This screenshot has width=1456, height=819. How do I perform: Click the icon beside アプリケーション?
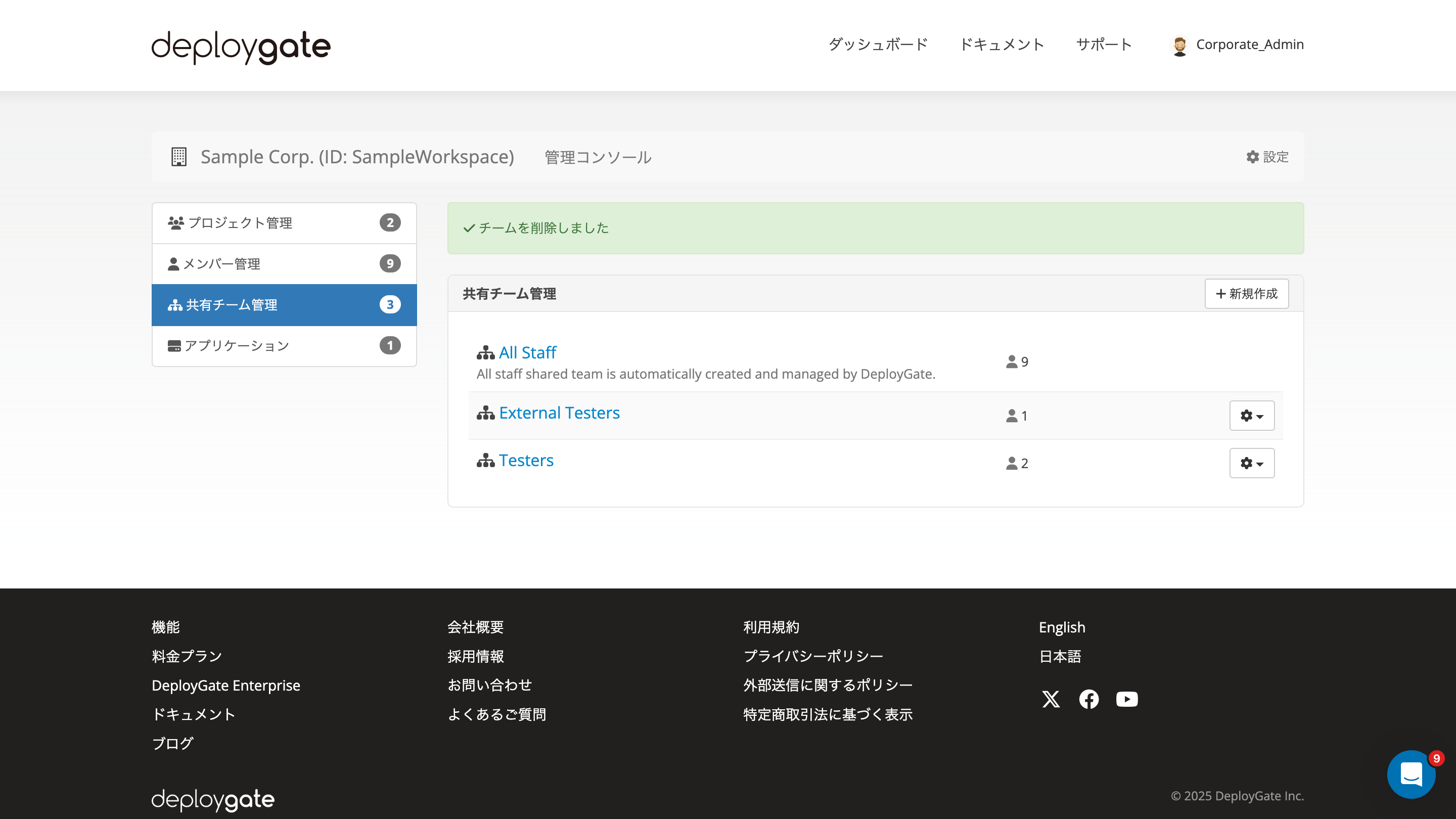[x=174, y=346]
